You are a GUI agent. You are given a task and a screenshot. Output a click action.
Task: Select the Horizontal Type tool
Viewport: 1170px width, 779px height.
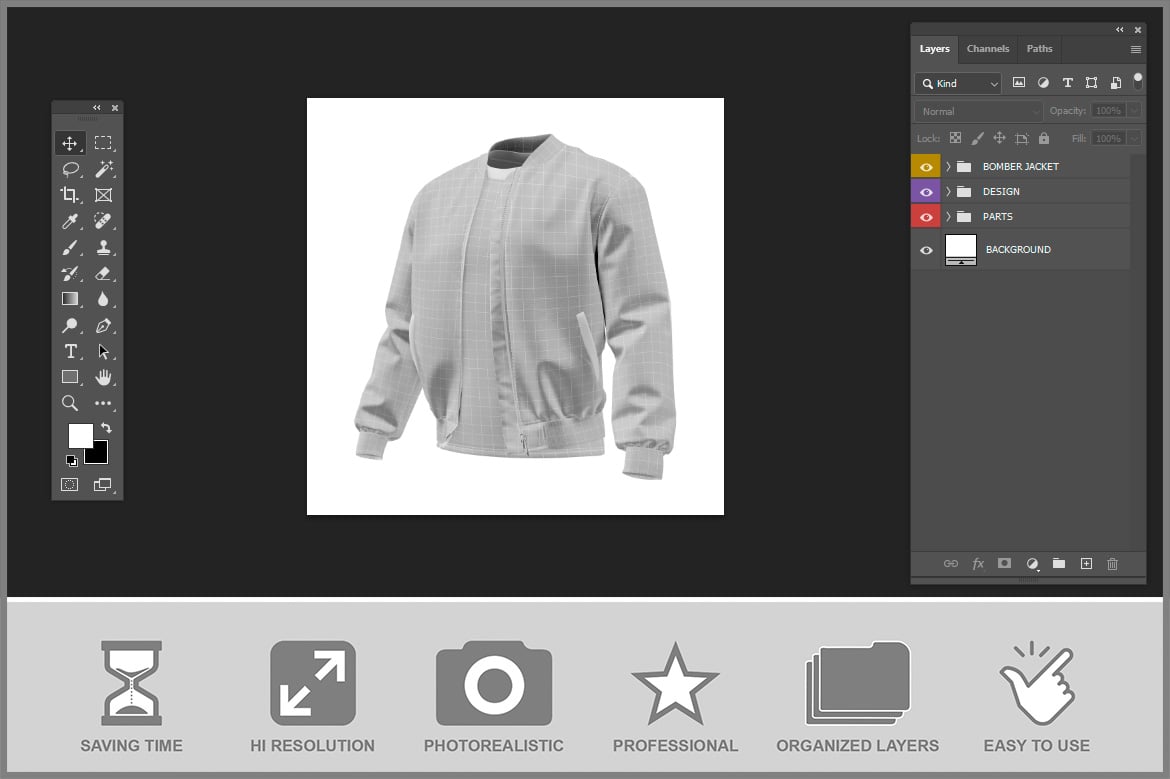(71, 351)
